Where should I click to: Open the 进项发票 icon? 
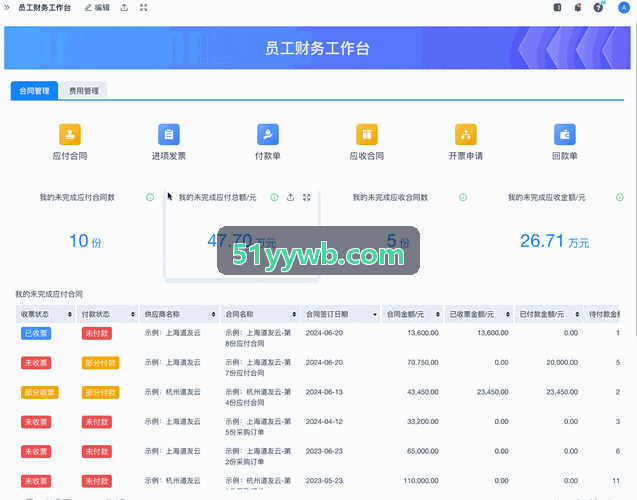tap(169, 134)
